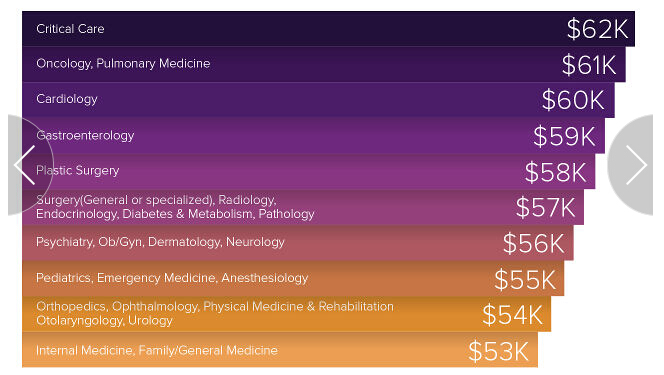
Task: Click Pediatrics, Emergency Medicine, Anesthesiology bar
Action: tap(293, 278)
